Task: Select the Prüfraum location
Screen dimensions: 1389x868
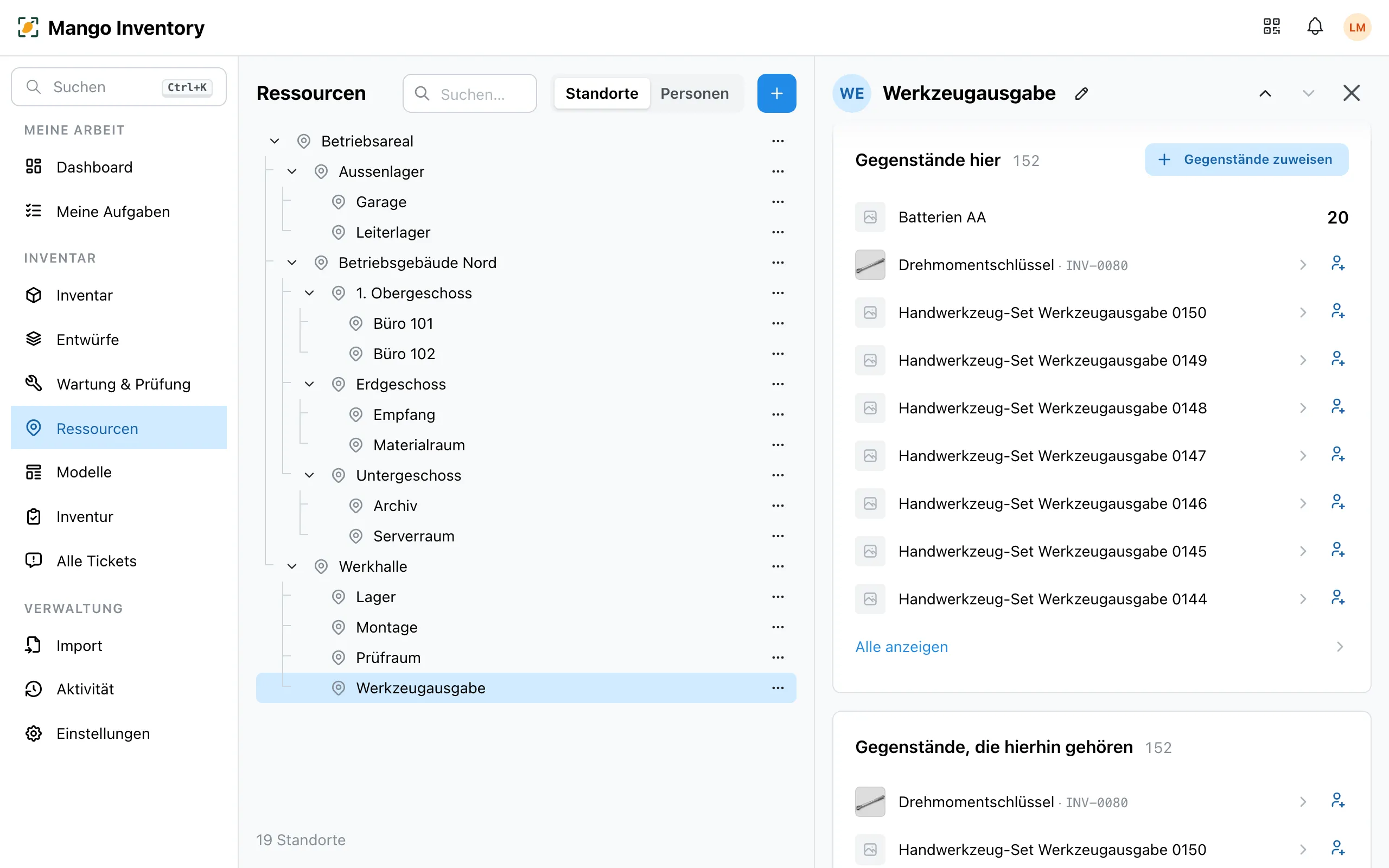Action: coord(388,658)
